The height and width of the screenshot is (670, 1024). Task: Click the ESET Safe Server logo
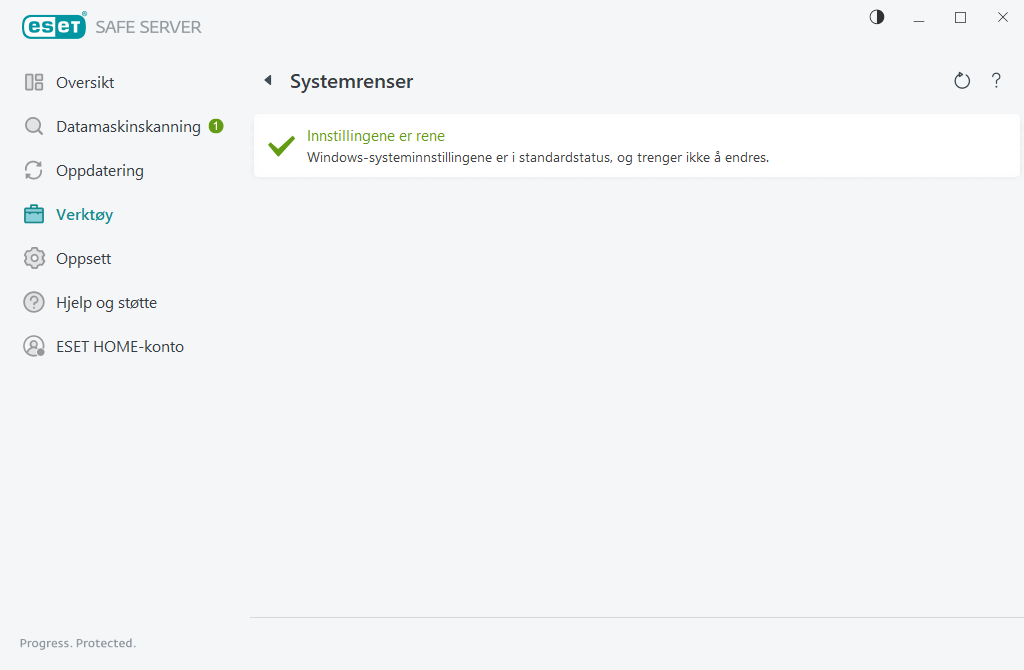[111, 27]
